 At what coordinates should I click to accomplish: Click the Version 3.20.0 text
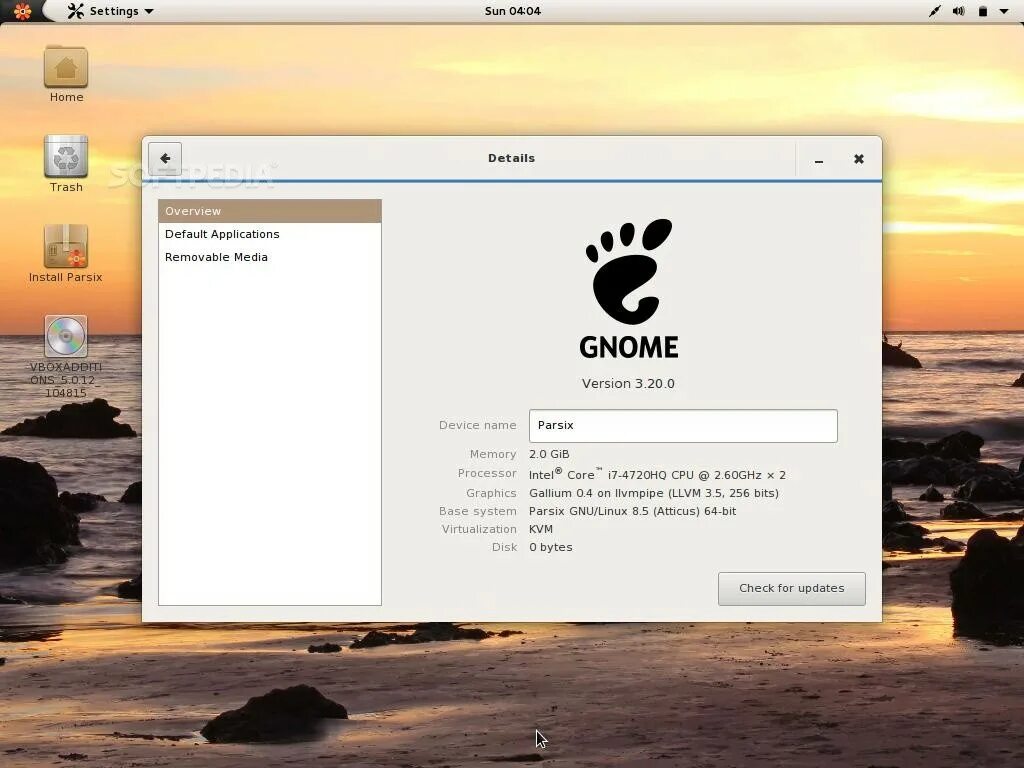click(x=628, y=384)
